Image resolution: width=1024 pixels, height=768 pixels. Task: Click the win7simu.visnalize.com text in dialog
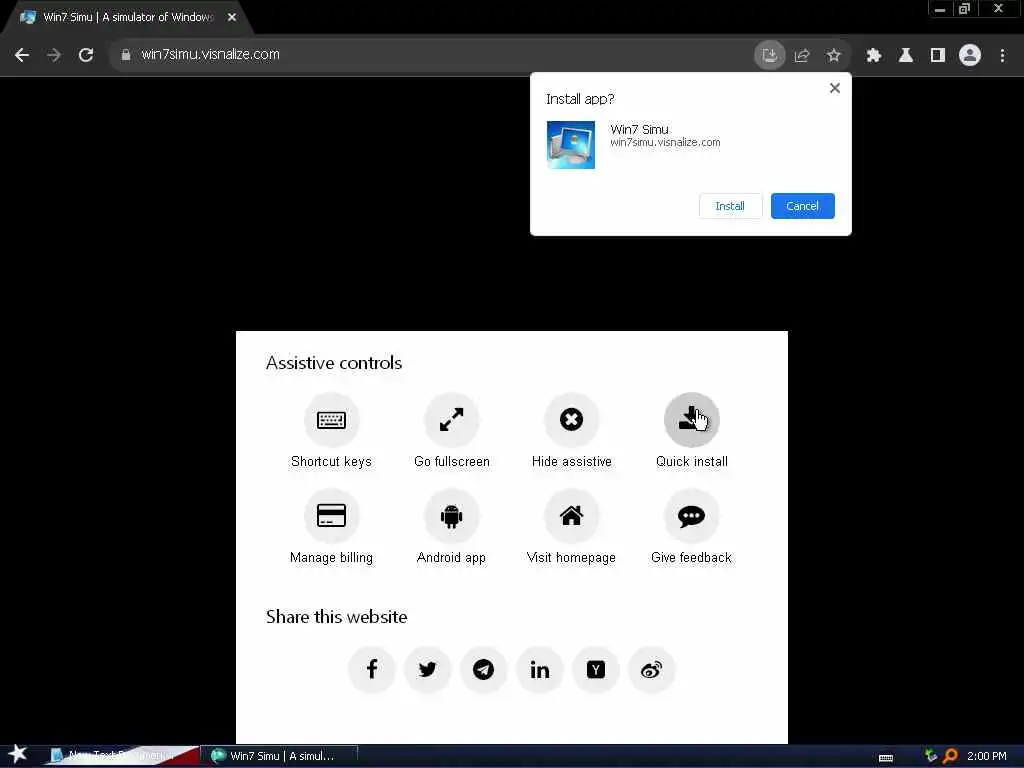[665, 142]
